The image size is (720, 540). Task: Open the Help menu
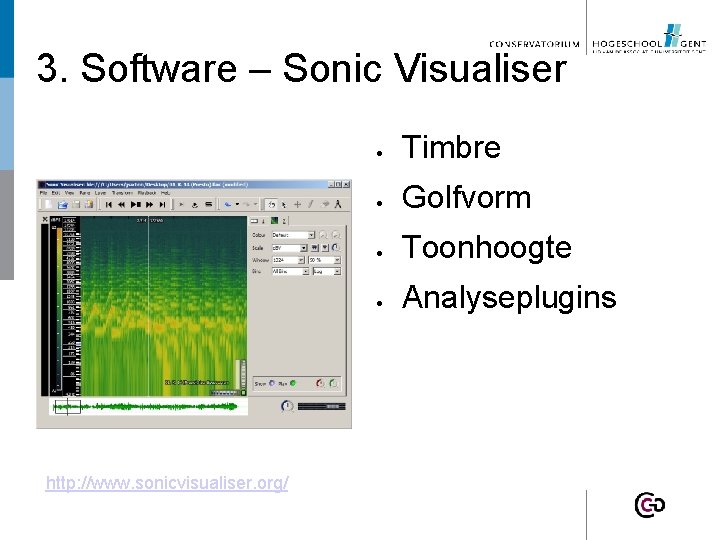[165, 193]
